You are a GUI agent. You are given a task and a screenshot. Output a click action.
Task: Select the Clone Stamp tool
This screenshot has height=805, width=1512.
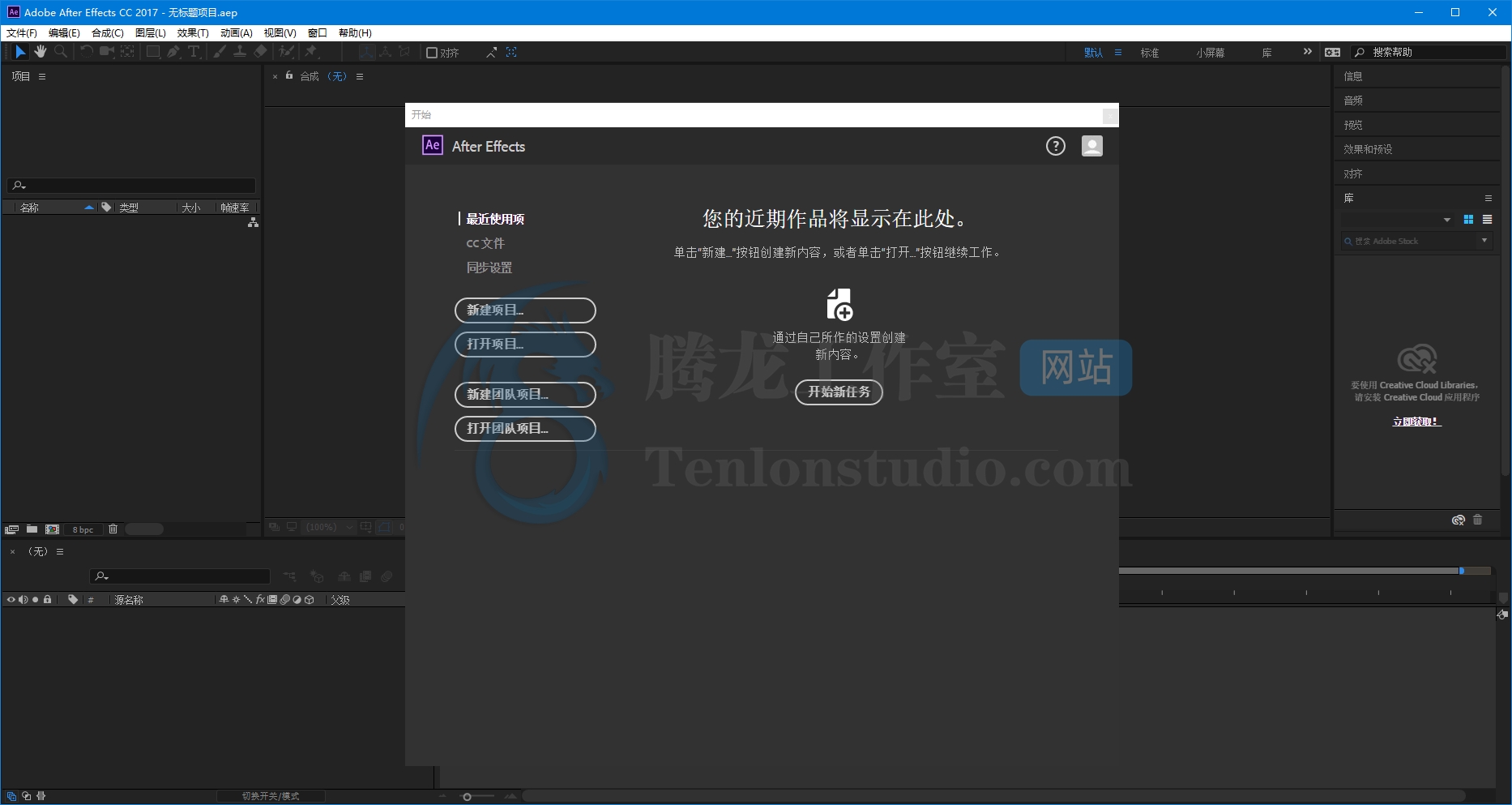pos(240,52)
